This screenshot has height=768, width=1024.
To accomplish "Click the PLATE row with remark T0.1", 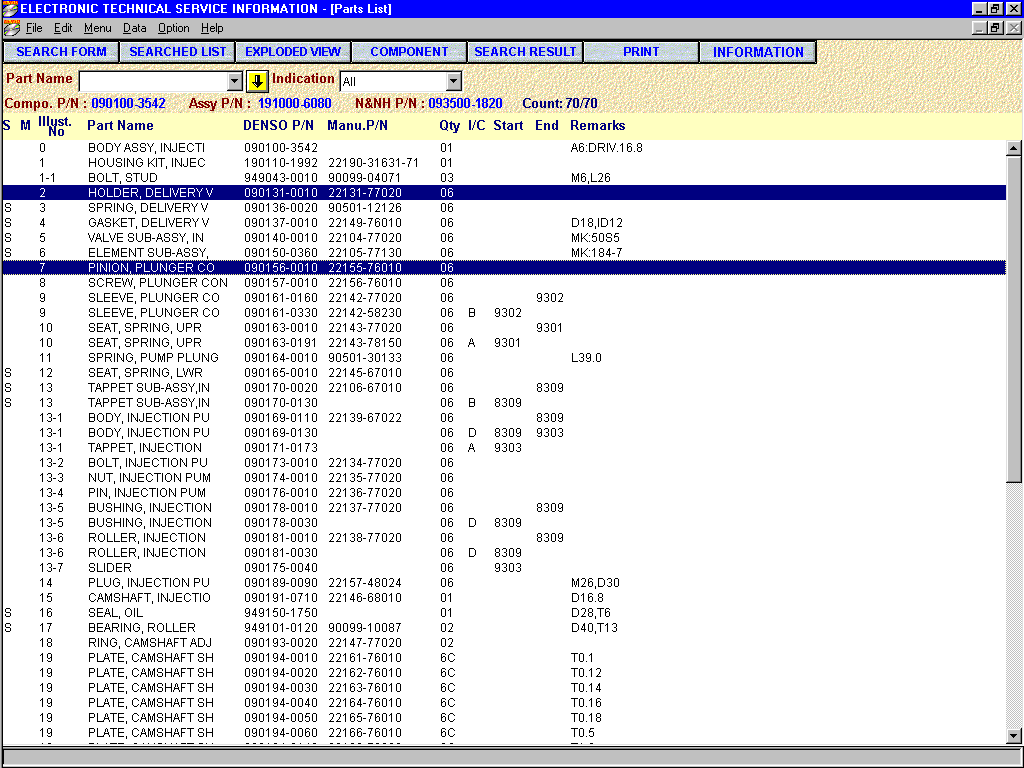I will (504, 658).
